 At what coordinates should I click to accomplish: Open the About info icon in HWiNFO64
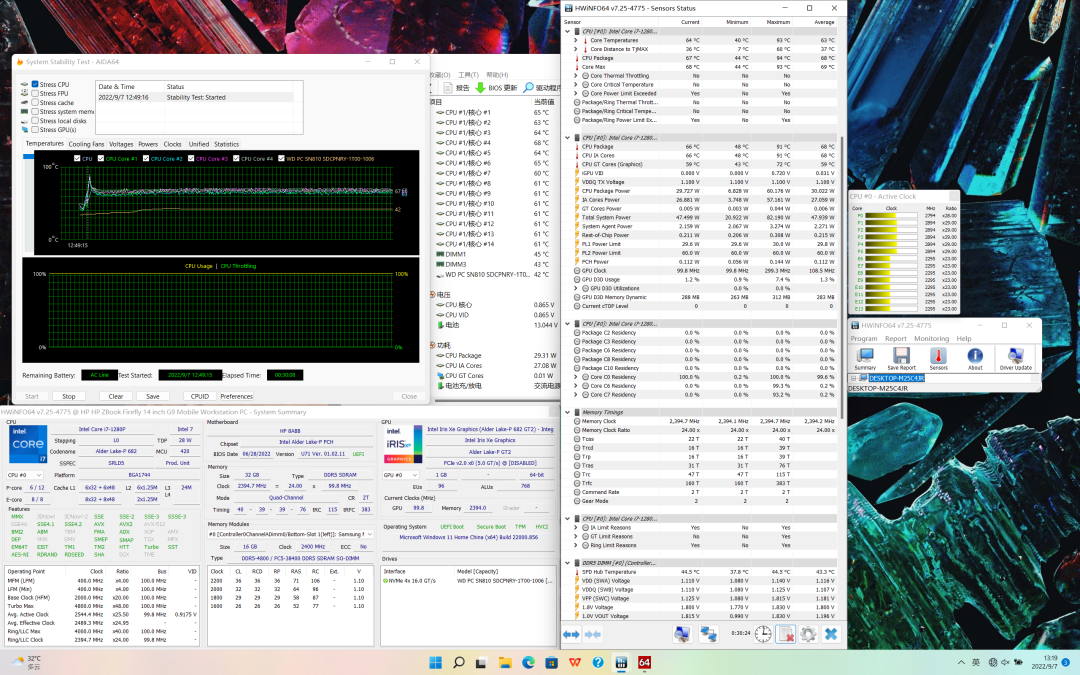[x=975, y=358]
